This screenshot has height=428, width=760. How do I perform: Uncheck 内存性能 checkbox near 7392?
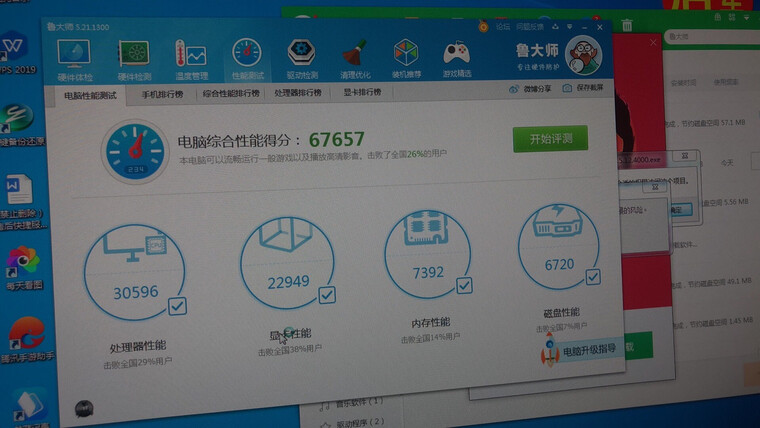[x=464, y=285]
